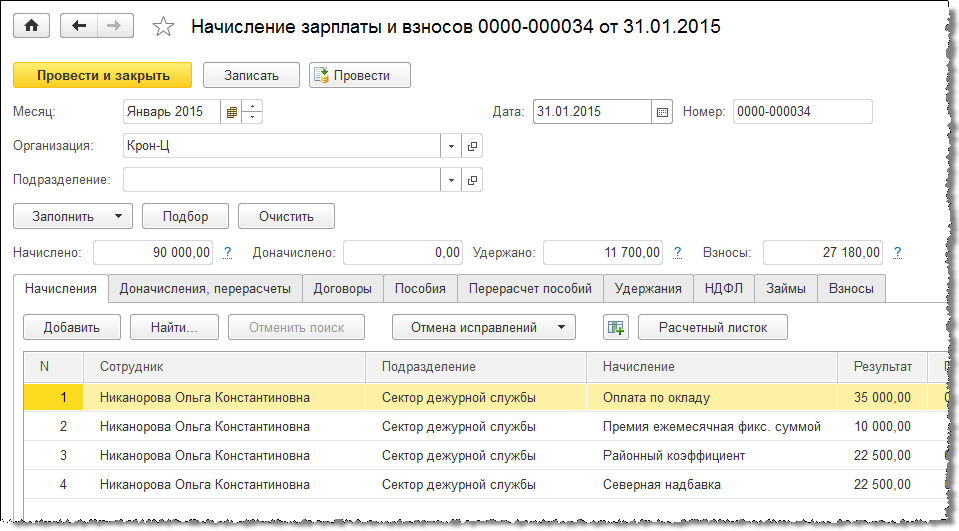
Task: Switch to Удержания tab
Action: [x=648, y=289]
